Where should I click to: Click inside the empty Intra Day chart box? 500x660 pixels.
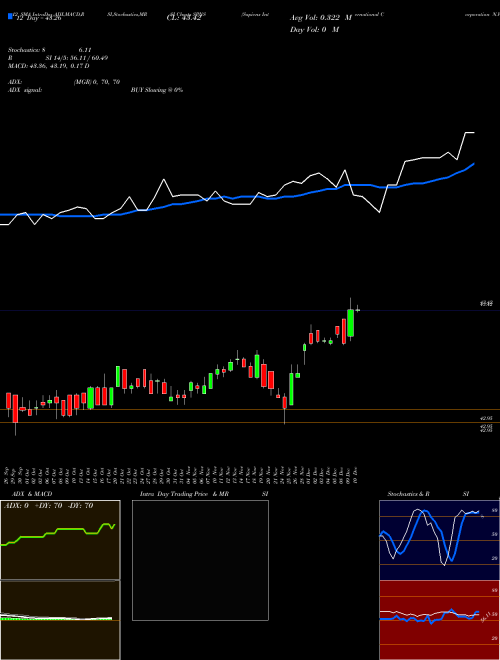pyautogui.click(x=200, y=560)
